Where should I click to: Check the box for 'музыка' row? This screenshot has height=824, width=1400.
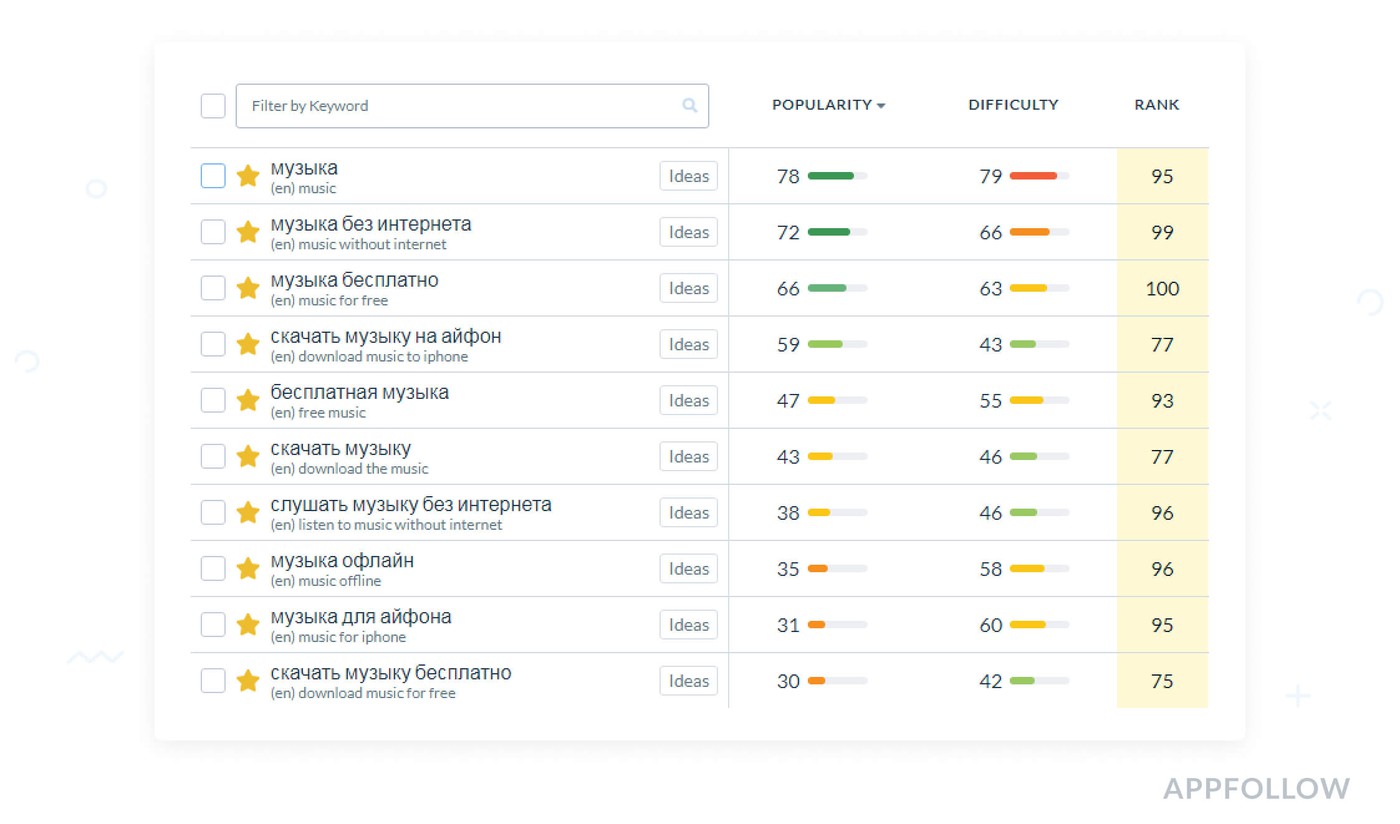coord(213,176)
